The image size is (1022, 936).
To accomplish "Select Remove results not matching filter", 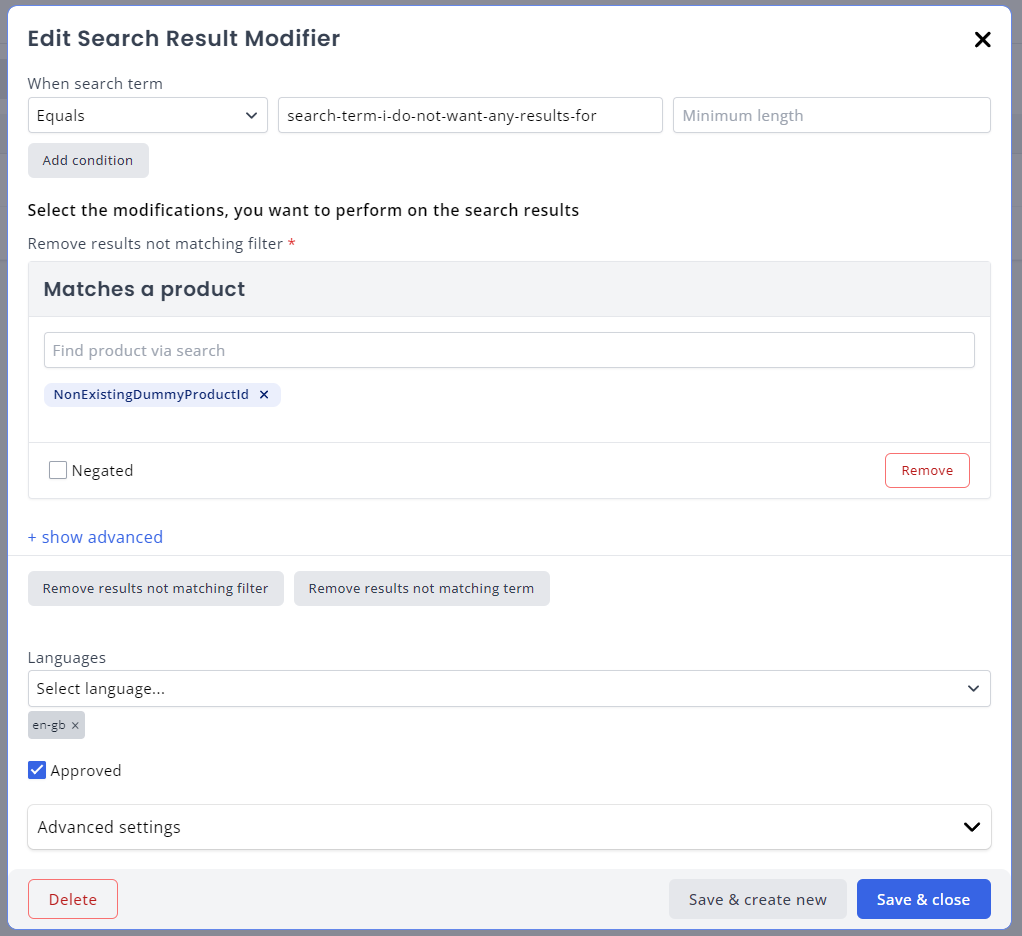I will click(155, 588).
